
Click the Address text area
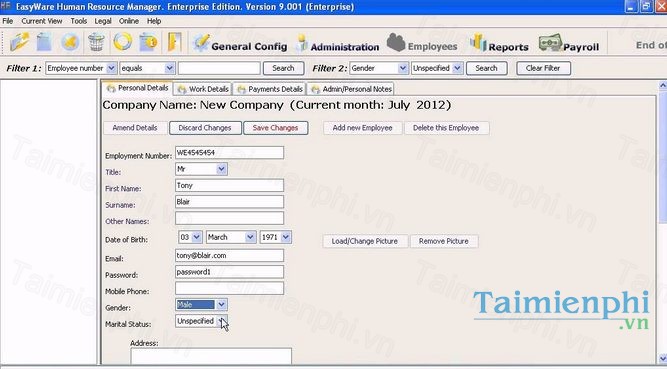pyautogui.click(x=211, y=357)
